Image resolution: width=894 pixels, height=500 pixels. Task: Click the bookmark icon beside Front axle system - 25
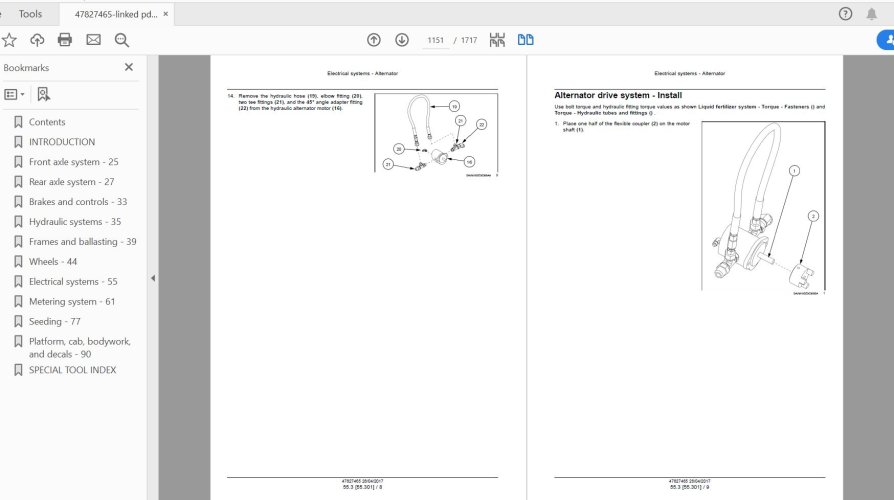[18, 162]
